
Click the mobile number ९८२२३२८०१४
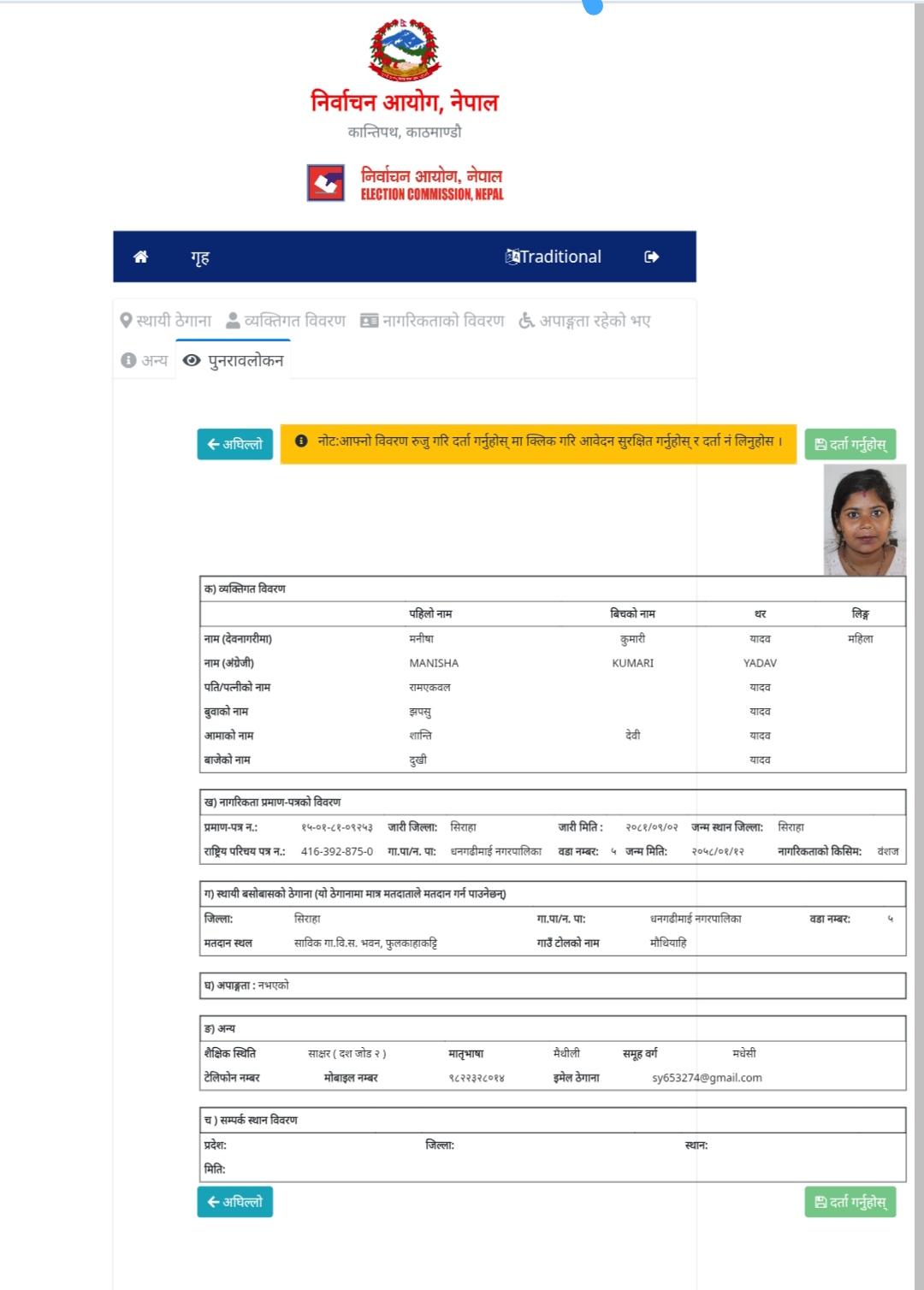click(x=477, y=1078)
